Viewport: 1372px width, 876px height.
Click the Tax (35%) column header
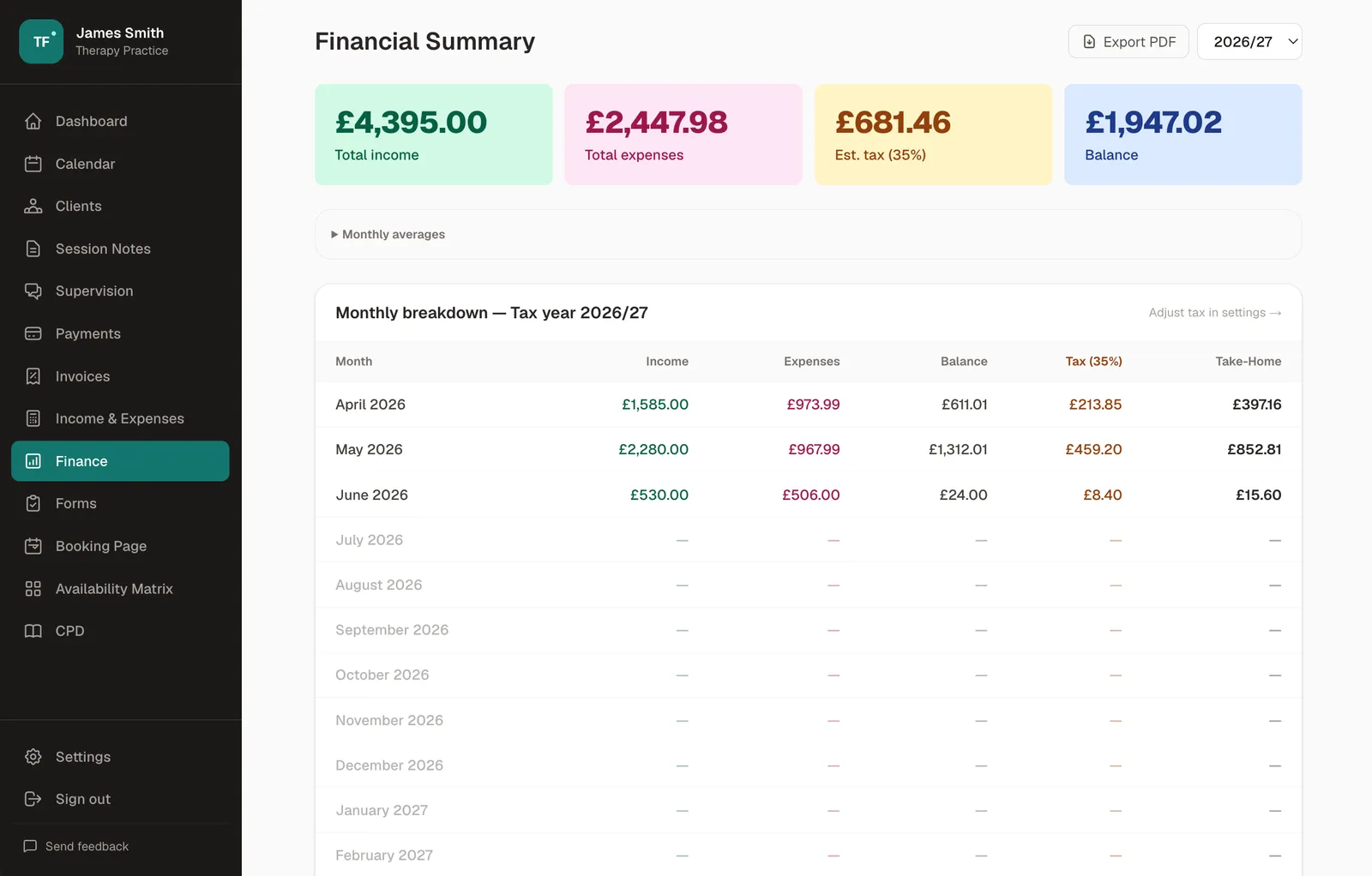click(1094, 362)
